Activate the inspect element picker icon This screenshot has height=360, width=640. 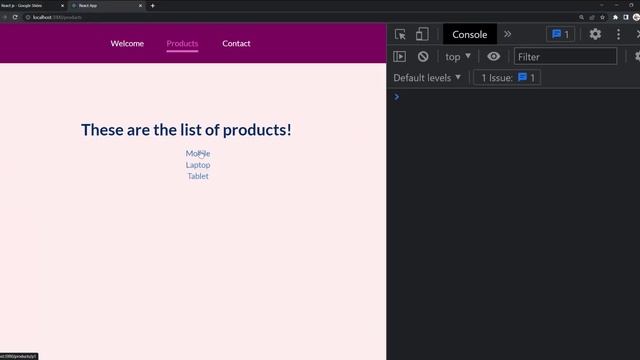coord(400,34)
